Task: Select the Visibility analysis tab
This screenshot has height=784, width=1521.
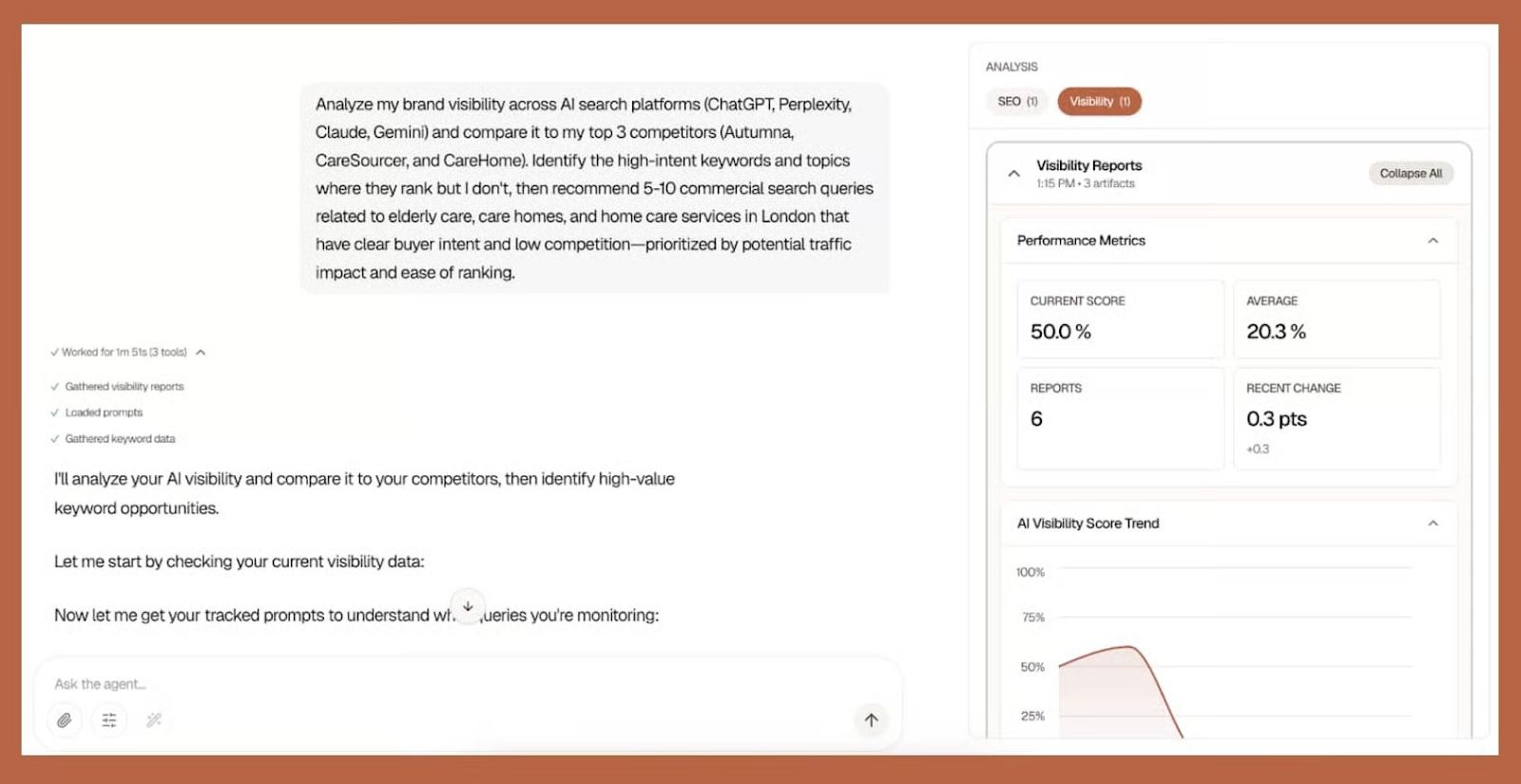Action: (1099, 102)
